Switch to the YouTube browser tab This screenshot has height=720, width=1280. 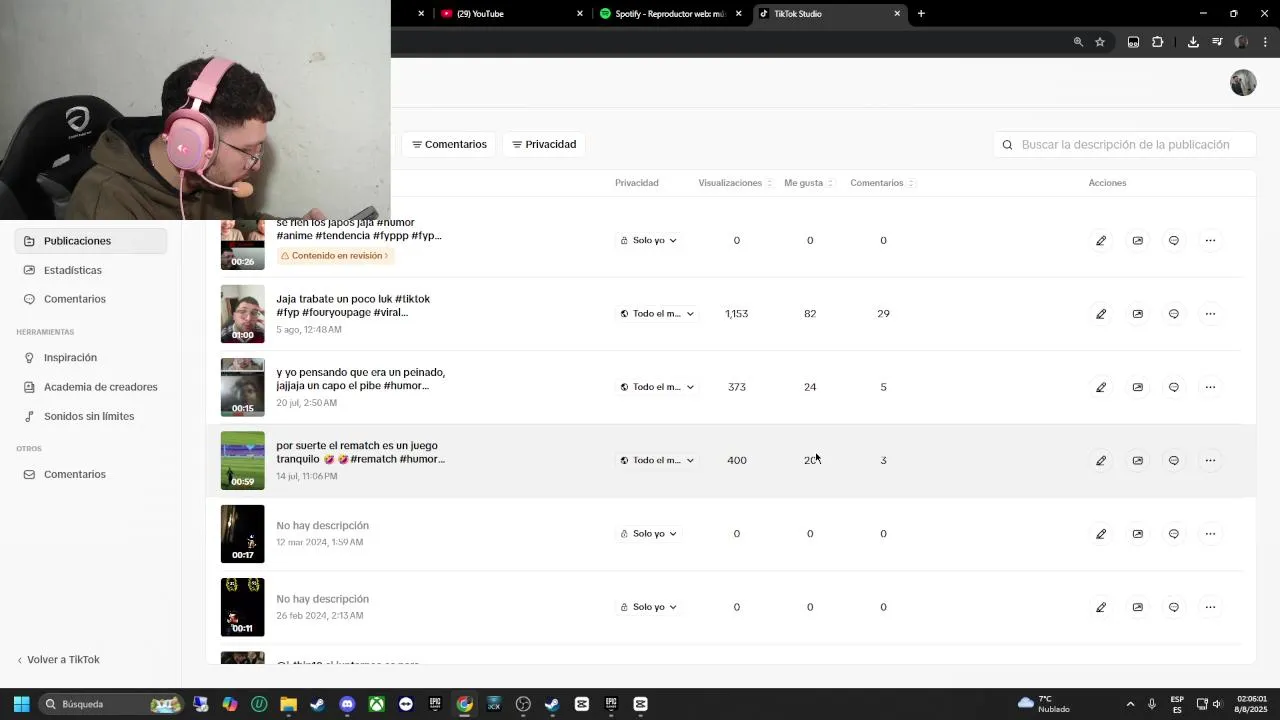click(x=510, y=14)
